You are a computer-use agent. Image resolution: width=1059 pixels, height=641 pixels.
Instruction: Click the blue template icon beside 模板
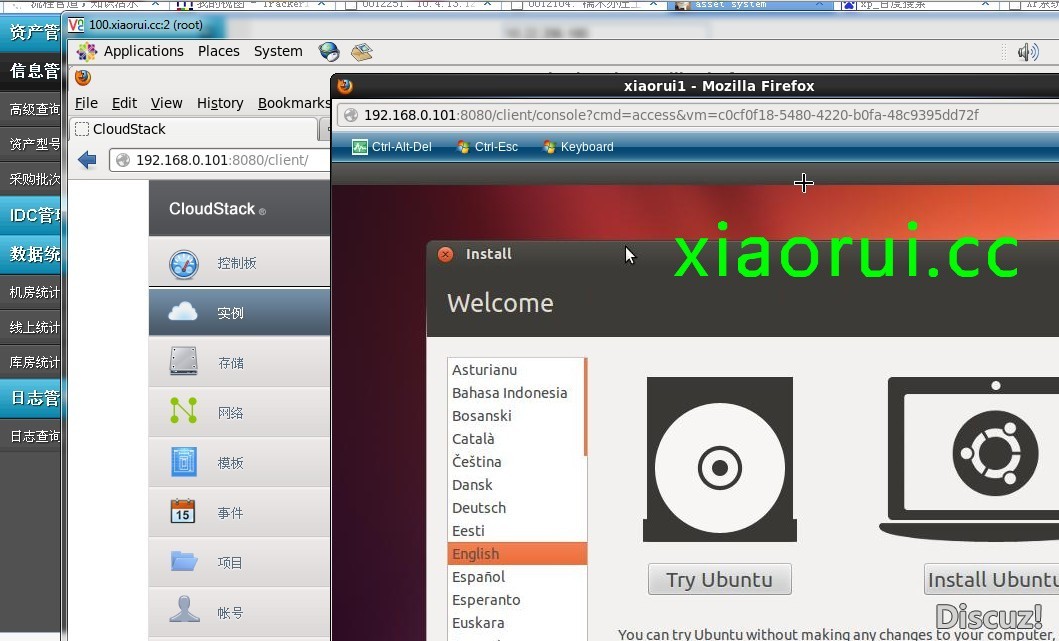click(x=184, y=462)
